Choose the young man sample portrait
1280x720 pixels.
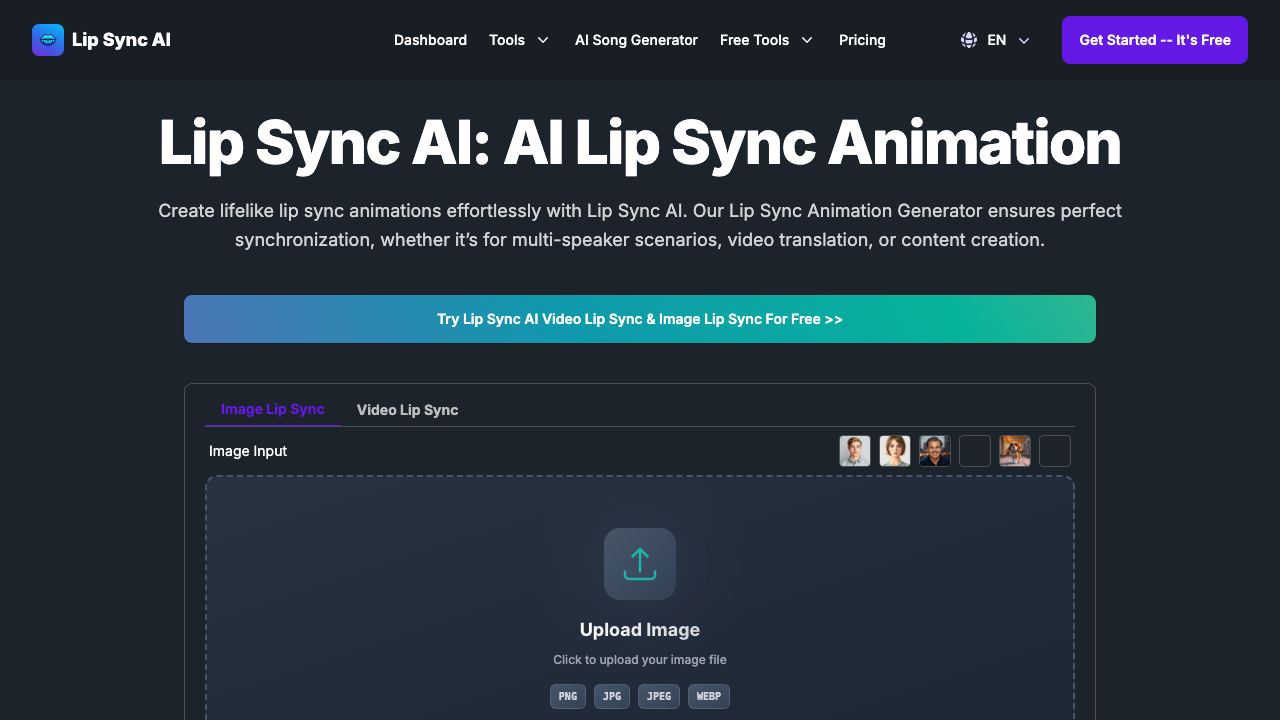[x=855, y=451]
